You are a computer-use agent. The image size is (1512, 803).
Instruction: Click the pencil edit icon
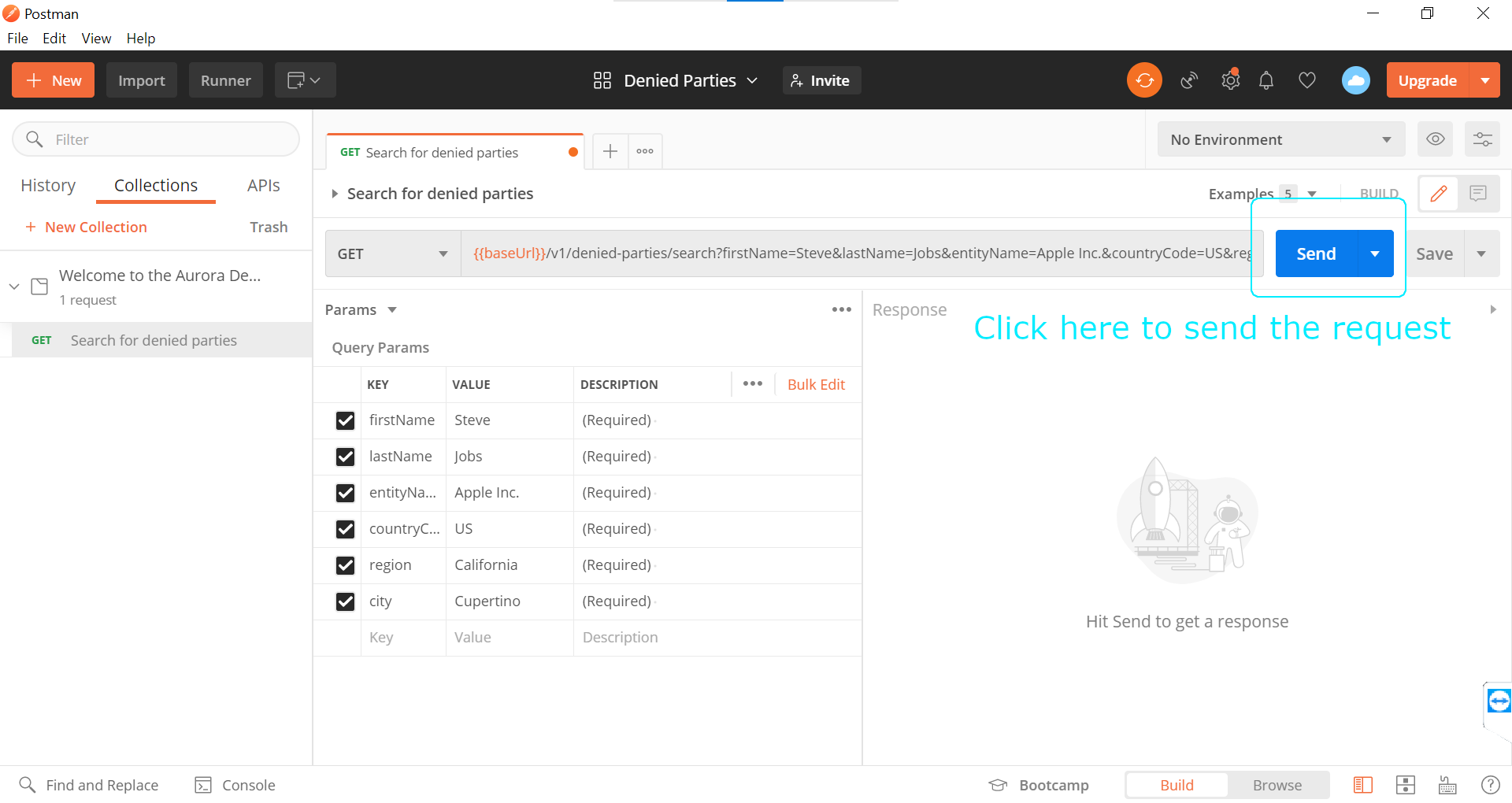pyautogui.click(x=1438, y=194)
